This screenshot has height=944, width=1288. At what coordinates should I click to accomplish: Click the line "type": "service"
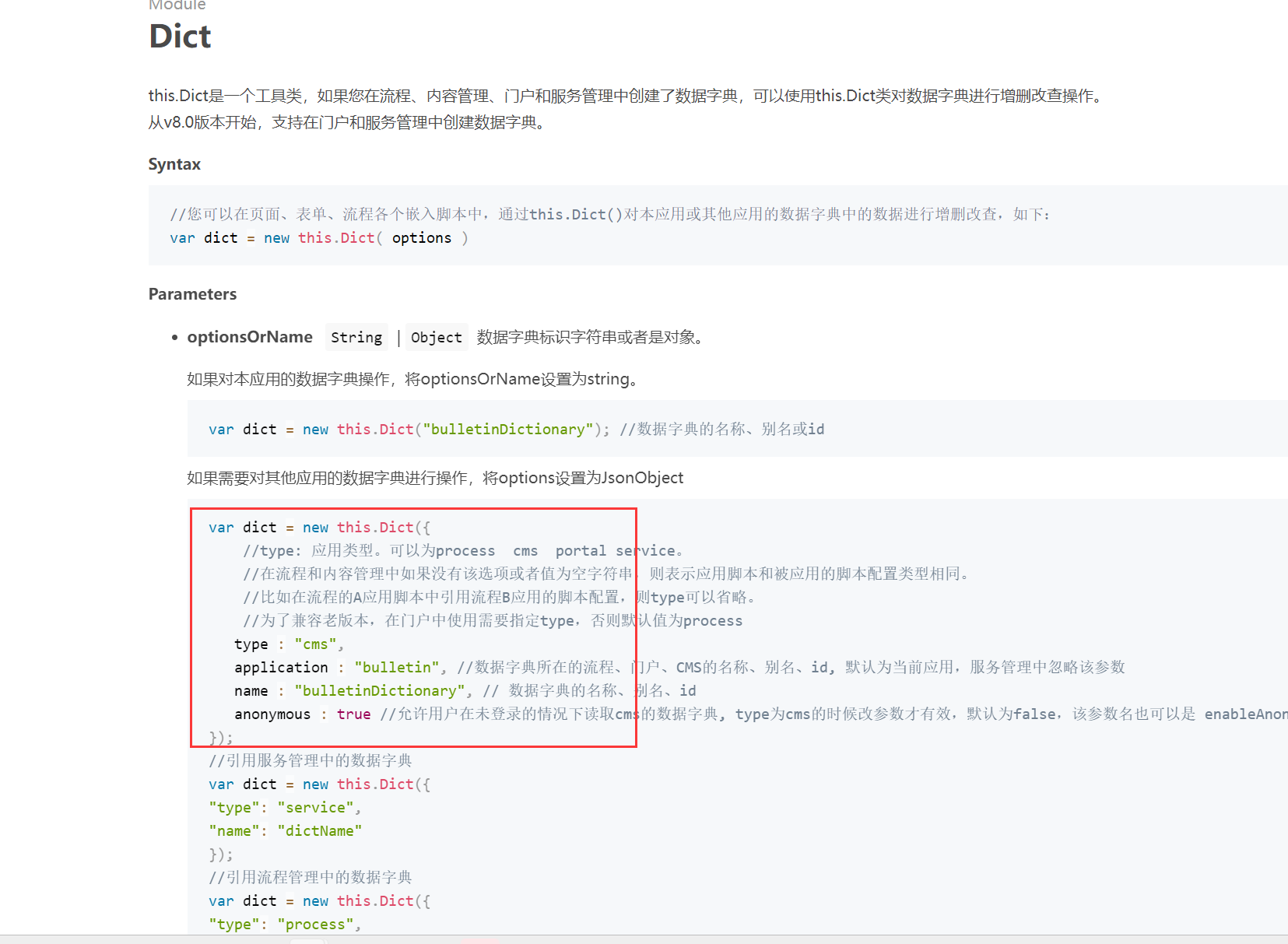tap(285, 808)
